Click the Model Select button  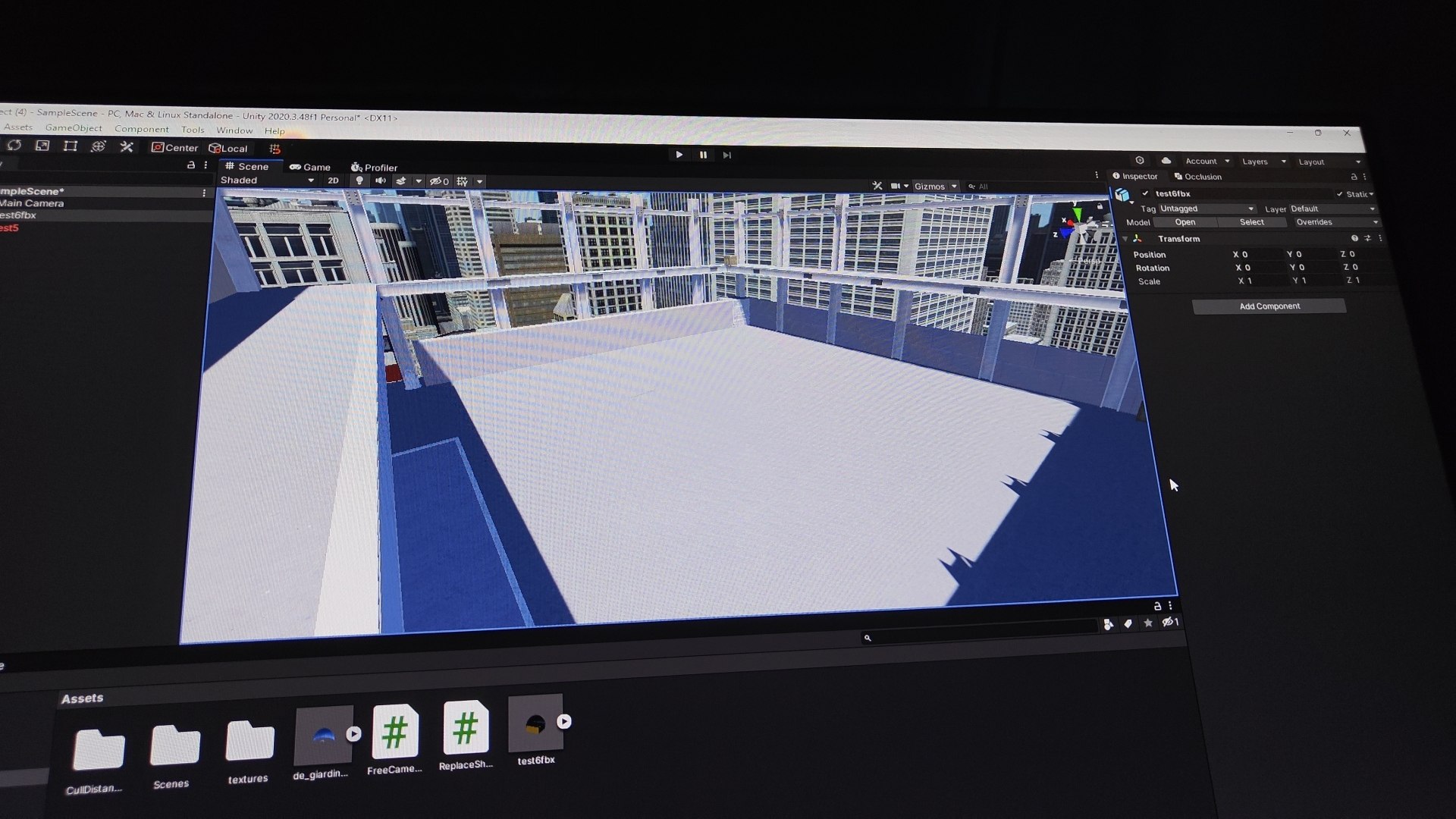pos(1252,222)
